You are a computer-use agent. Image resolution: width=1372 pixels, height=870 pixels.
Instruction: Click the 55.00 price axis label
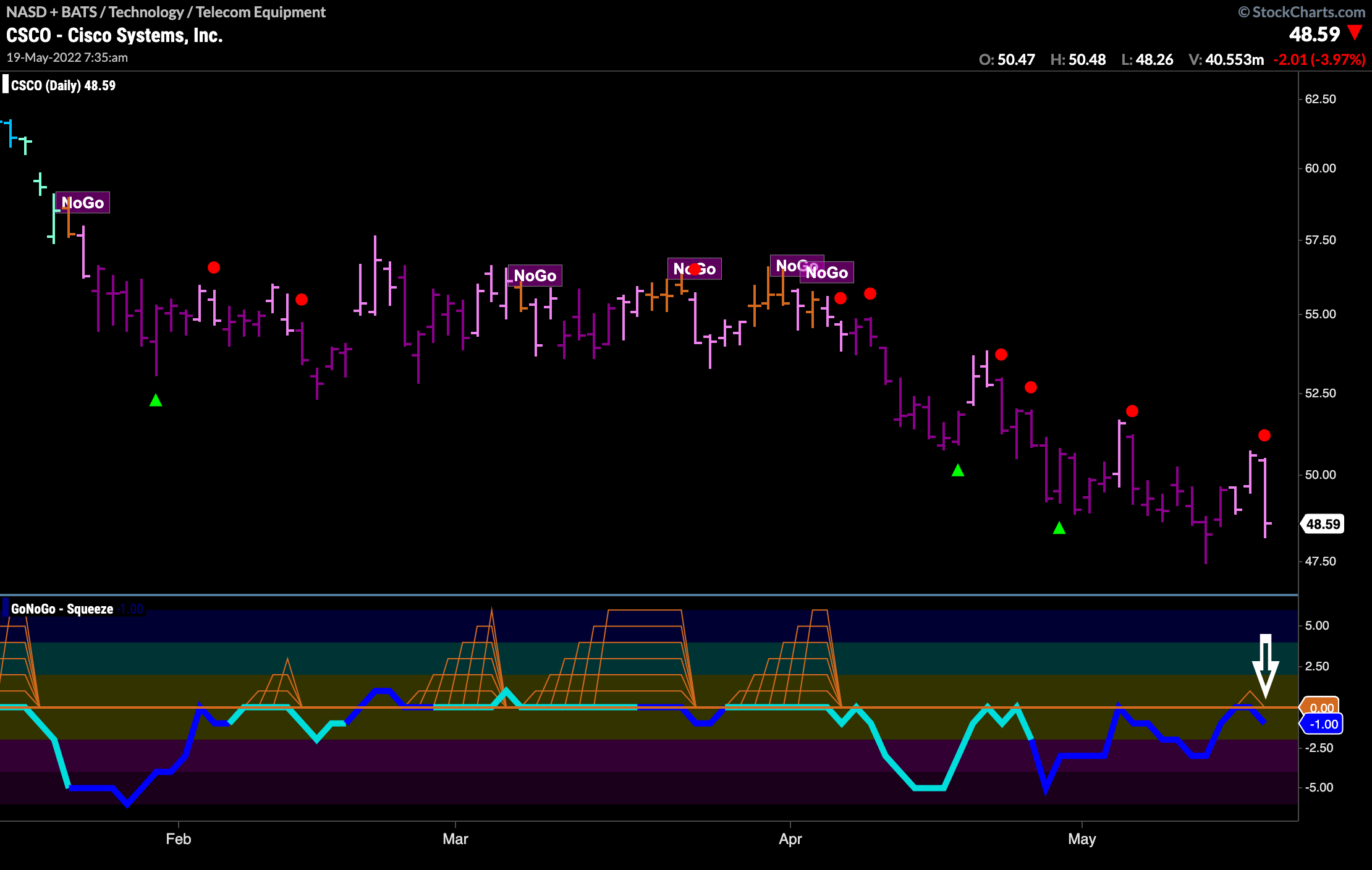pyautogui.click(x=1320, y=314)
